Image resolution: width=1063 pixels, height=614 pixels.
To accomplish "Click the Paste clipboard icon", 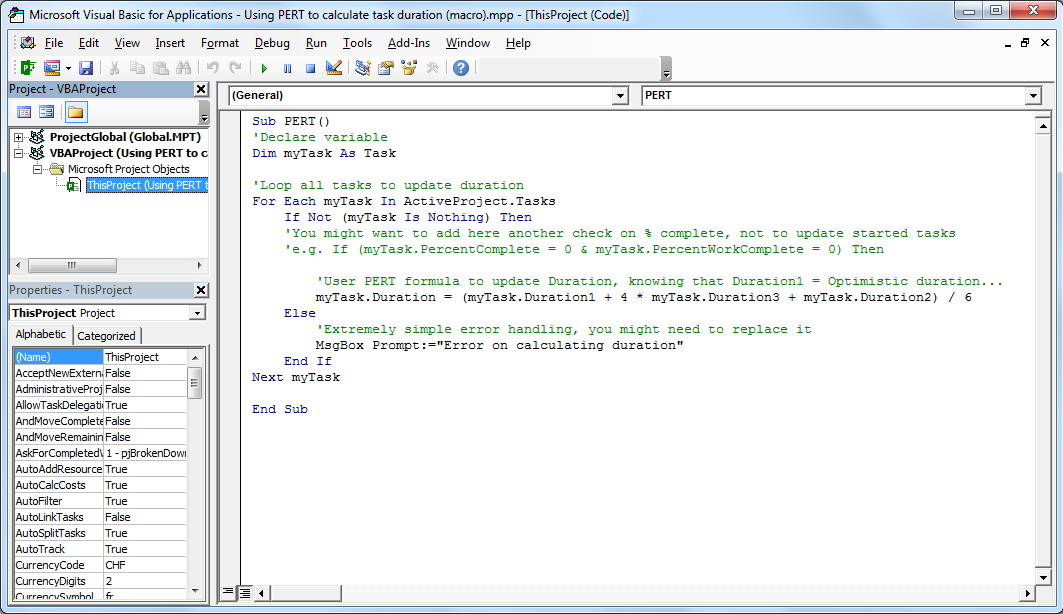I will (x=161, y=68).
